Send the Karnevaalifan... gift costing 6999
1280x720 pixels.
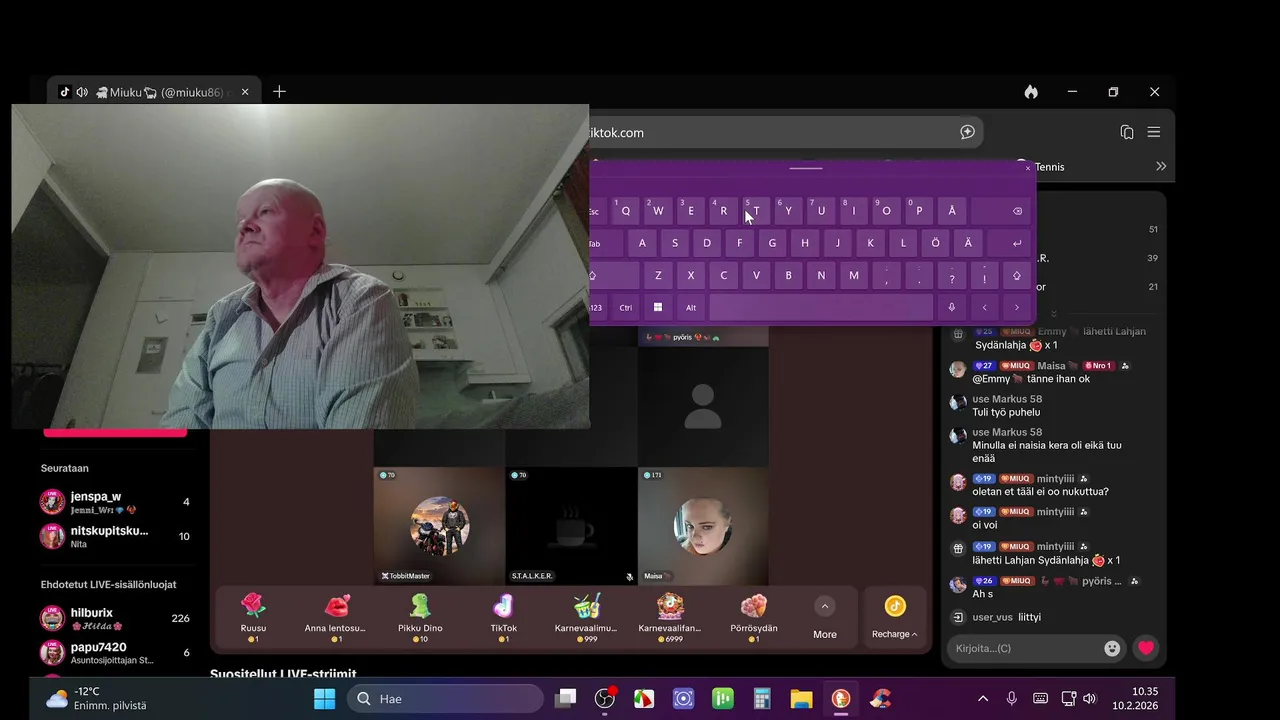click(x=670, y=617)
